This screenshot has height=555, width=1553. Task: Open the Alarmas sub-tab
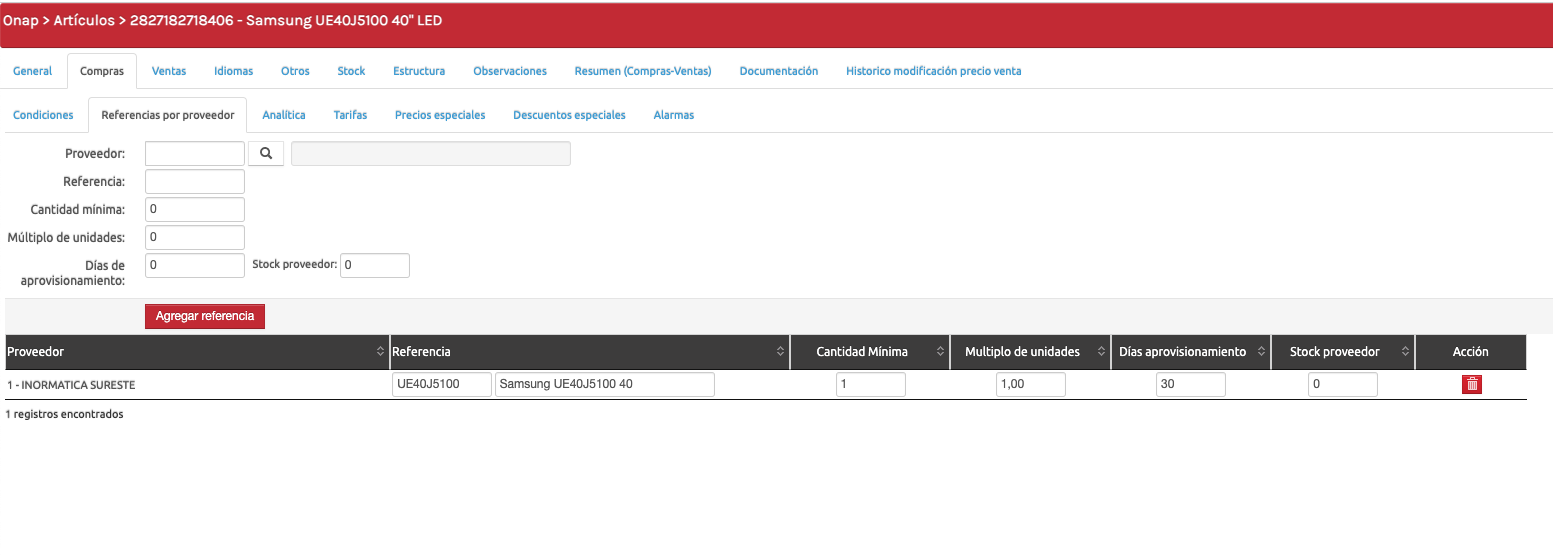(673, 115)
